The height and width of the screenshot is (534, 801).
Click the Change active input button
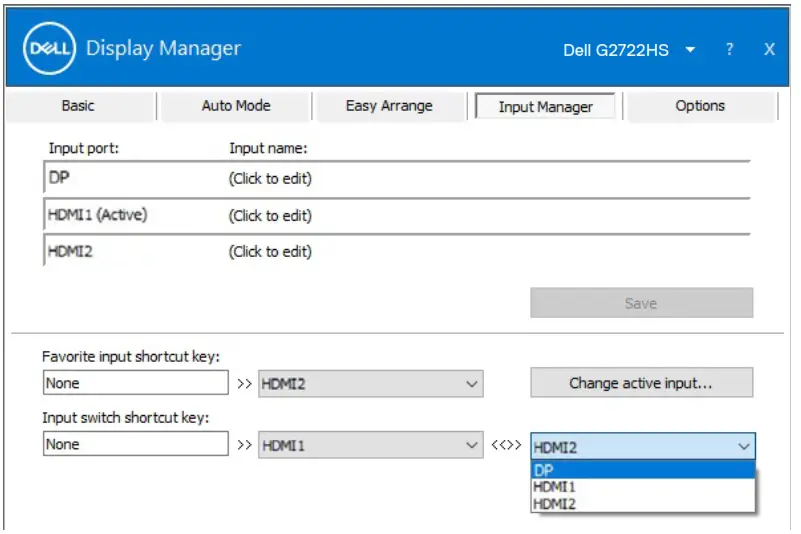point(641,383)
